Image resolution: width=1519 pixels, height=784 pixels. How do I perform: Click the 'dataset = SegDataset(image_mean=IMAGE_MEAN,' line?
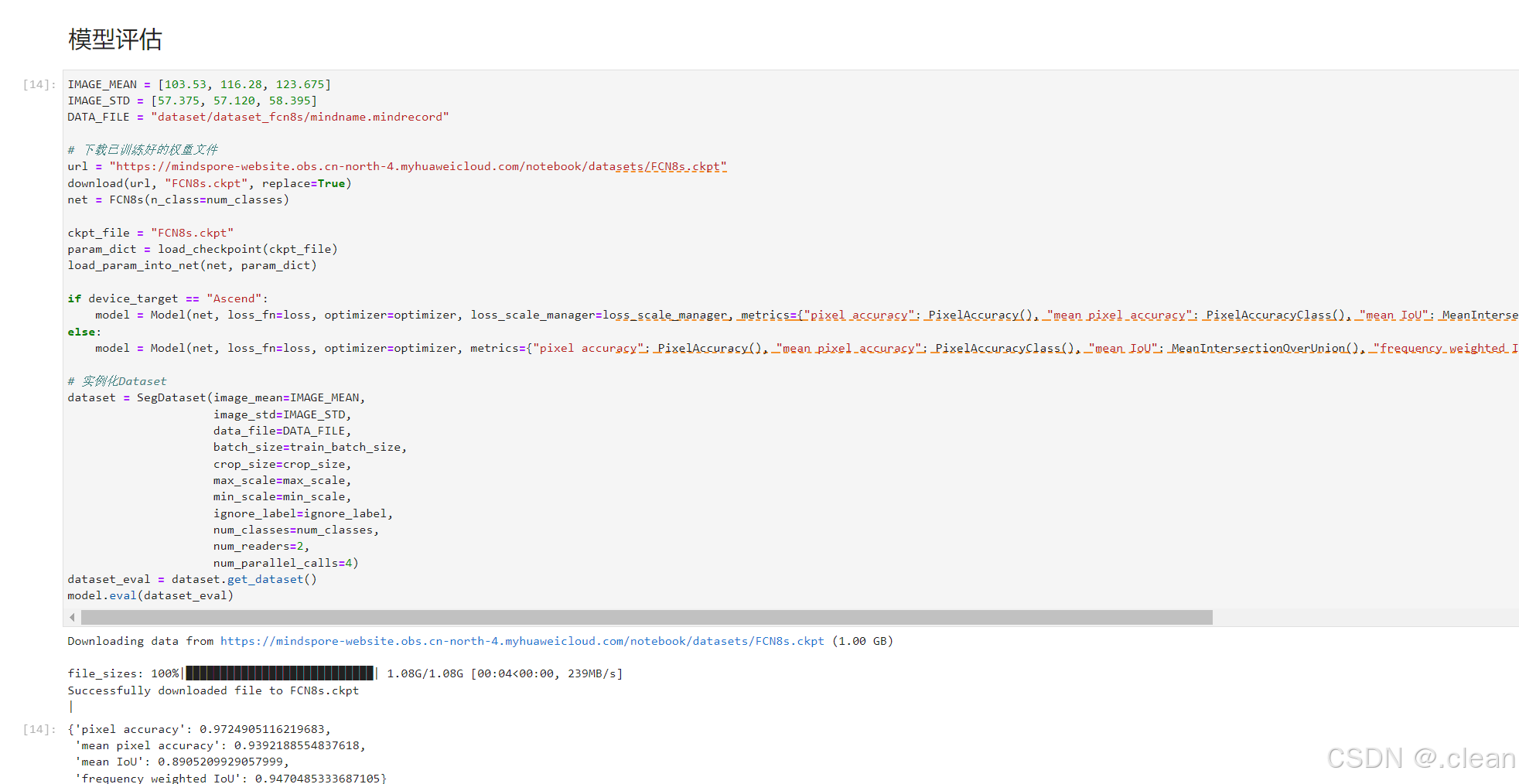(x=217, y=397)
